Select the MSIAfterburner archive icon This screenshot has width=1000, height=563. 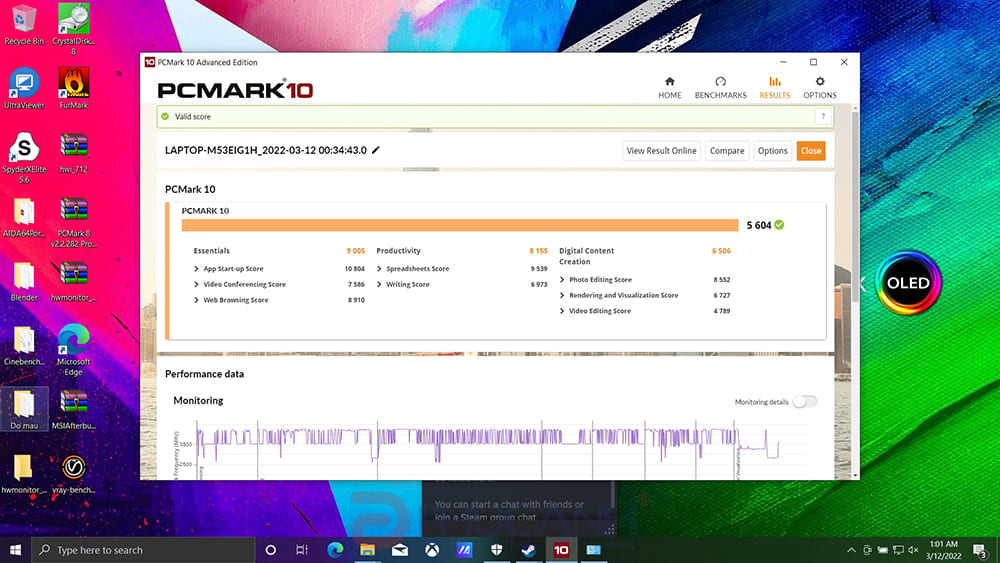(x=73, y=409)
